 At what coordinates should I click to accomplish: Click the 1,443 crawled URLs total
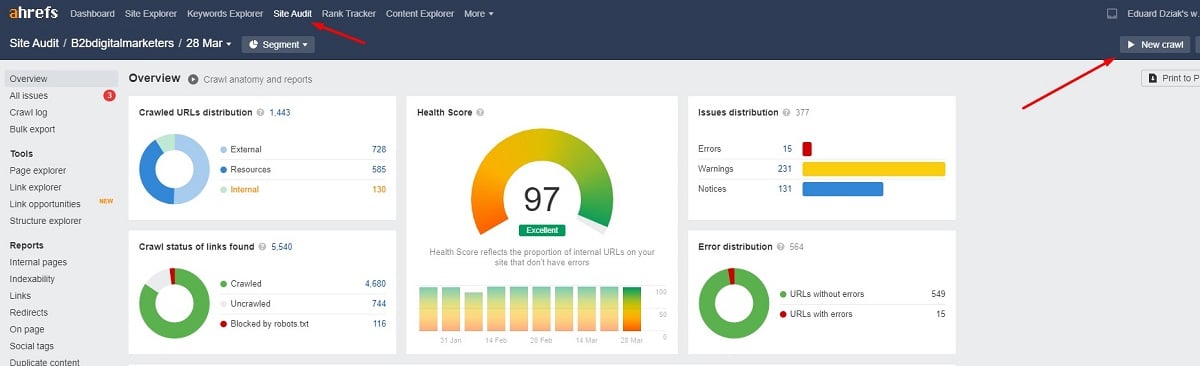point(279,113)
